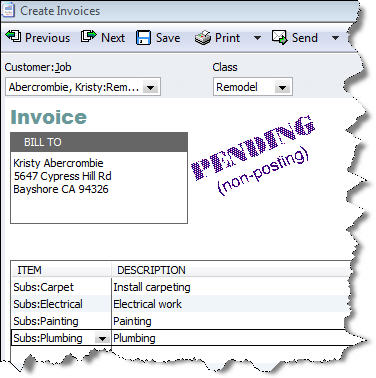Click the Create Invoices window icon
The image size is (376, 378).
(x=8, y=10)
